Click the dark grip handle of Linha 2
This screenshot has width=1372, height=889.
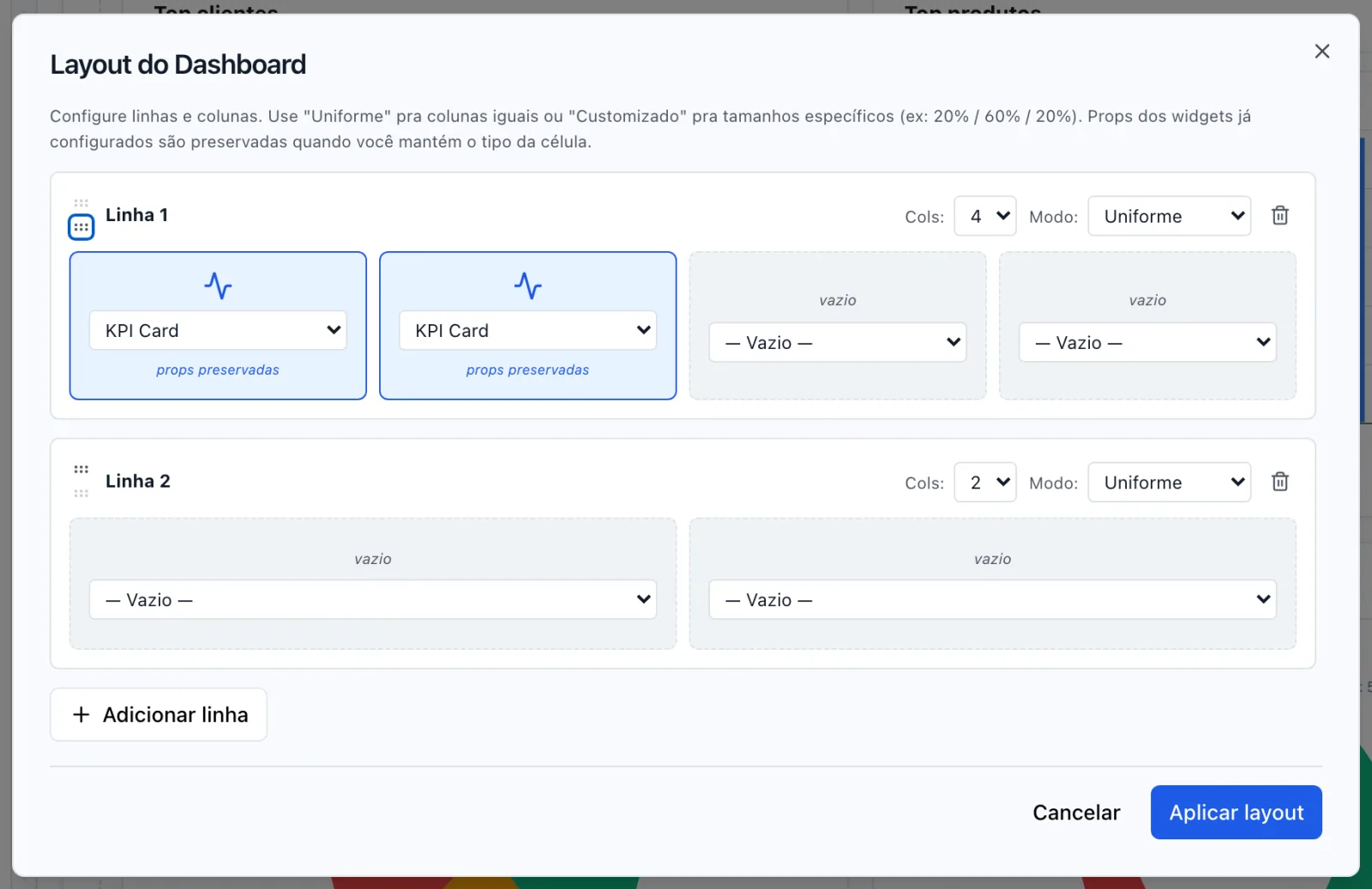[x=81, y=469]
